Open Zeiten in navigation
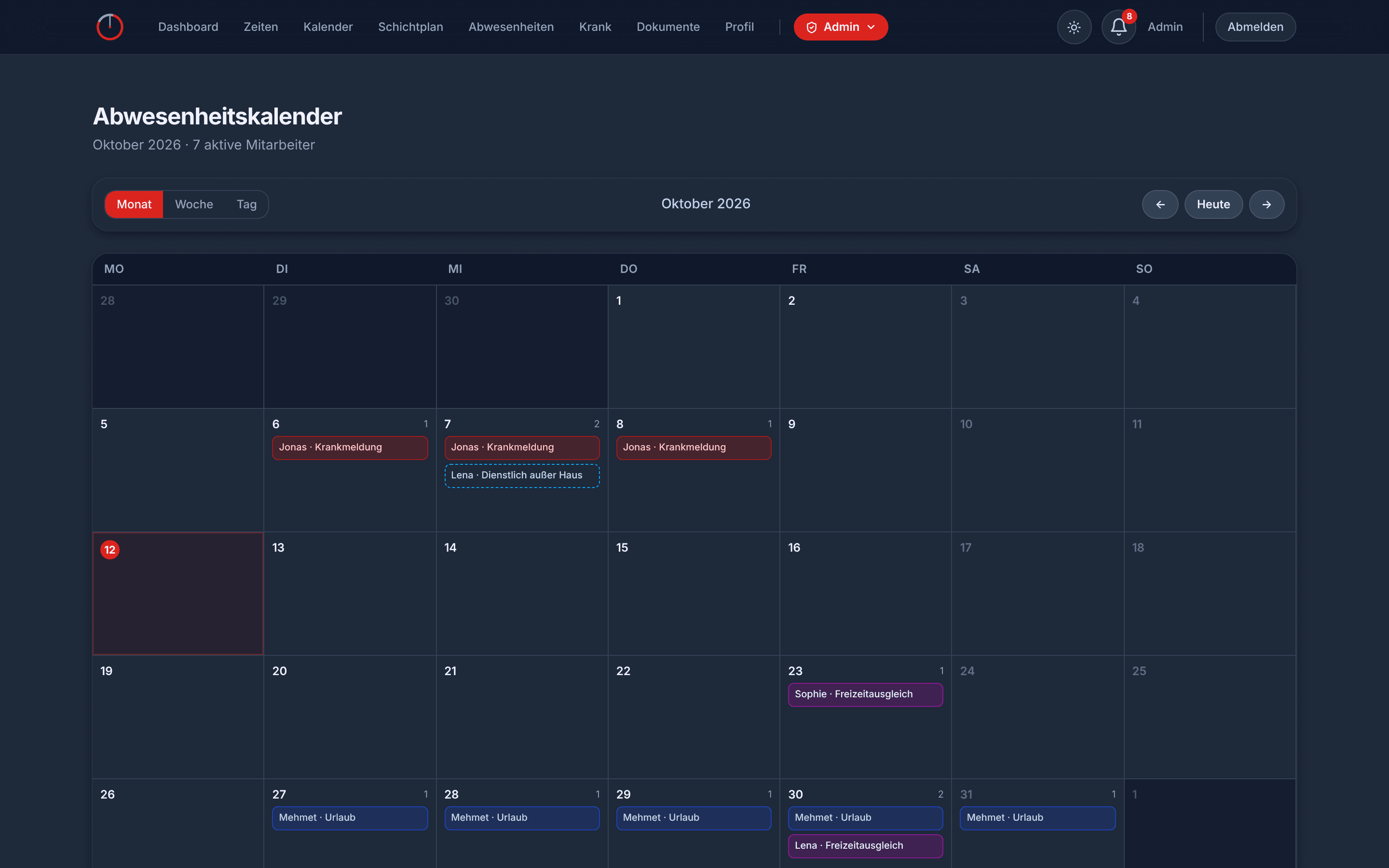The width and height of the screenshot is (1389, 868). (x=260, y=27)
